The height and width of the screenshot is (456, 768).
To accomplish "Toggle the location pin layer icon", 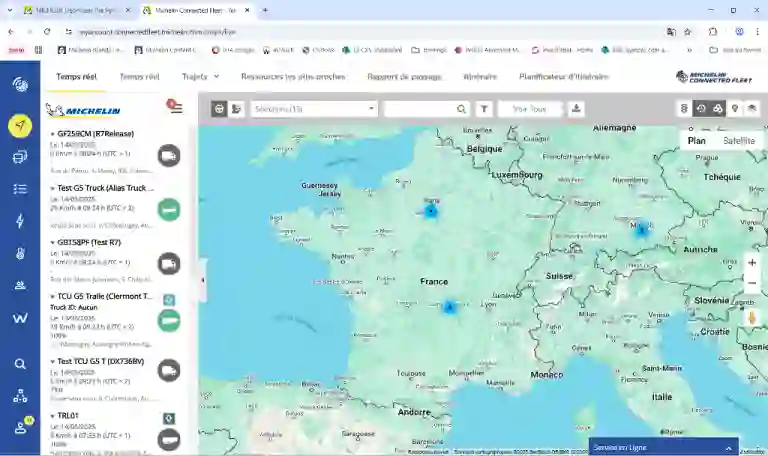I will tap(735, 109).
